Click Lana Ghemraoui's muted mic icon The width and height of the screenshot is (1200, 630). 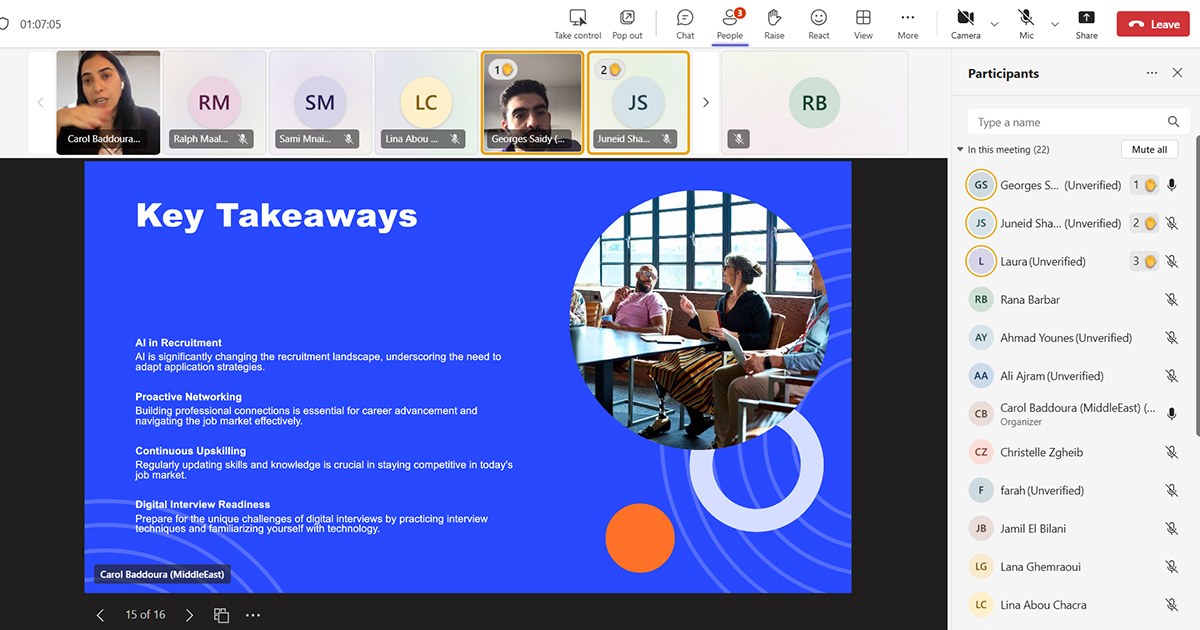pos(1172,567)
